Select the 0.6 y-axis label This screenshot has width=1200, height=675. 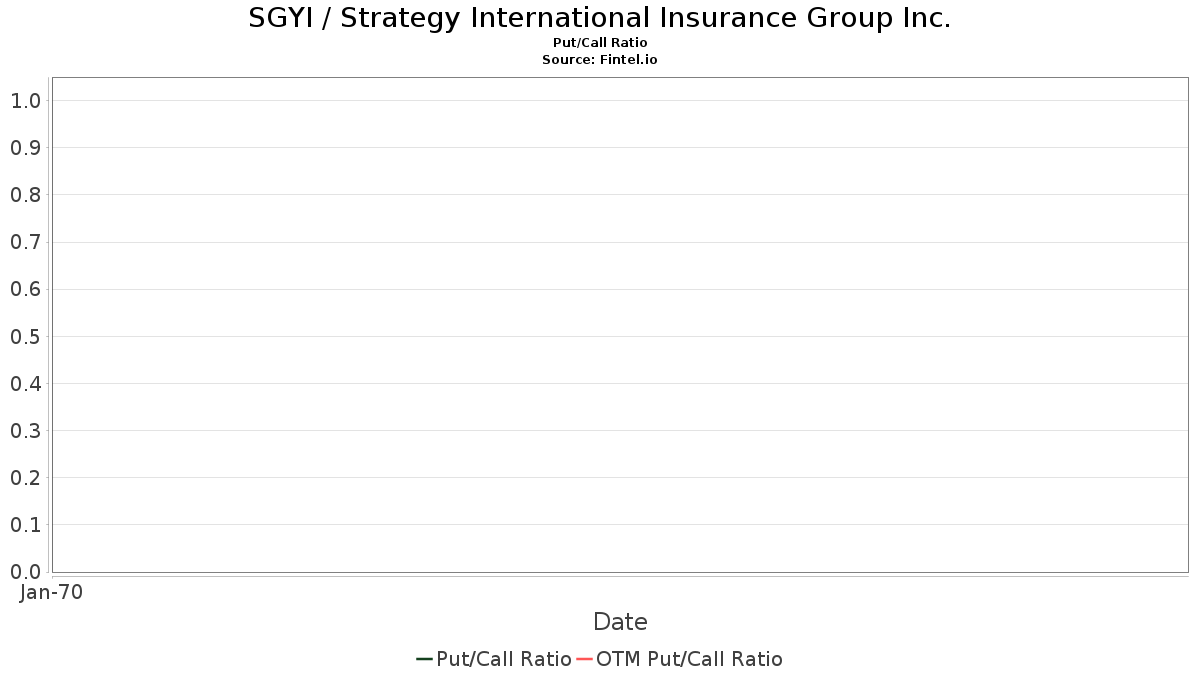click(25, 289)
